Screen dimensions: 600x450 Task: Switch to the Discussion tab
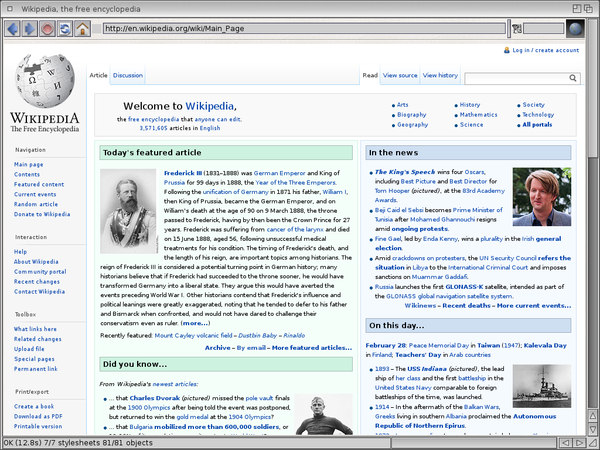point(127,76)
